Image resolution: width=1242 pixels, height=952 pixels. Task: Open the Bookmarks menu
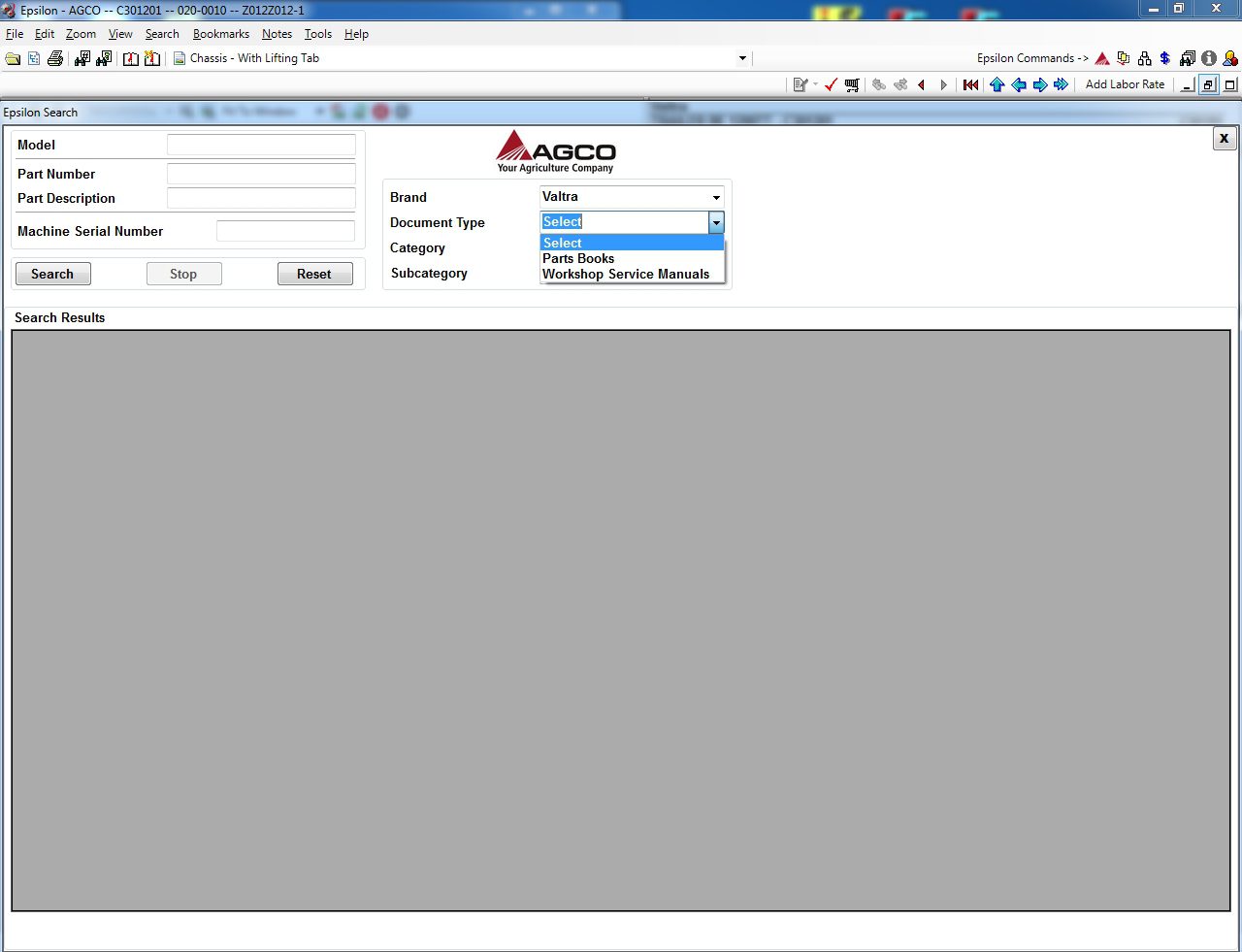[221, 34]
